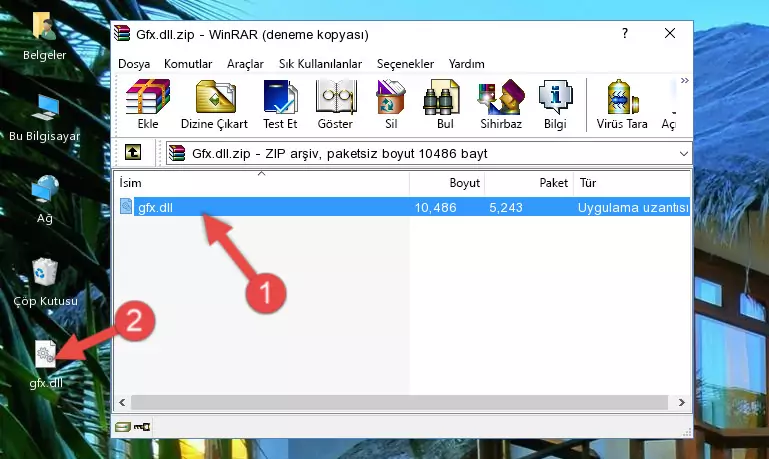This screenshot has height=459, width=769.
Task: Click the 5,243 packed size value
Action: pos(506,208)
